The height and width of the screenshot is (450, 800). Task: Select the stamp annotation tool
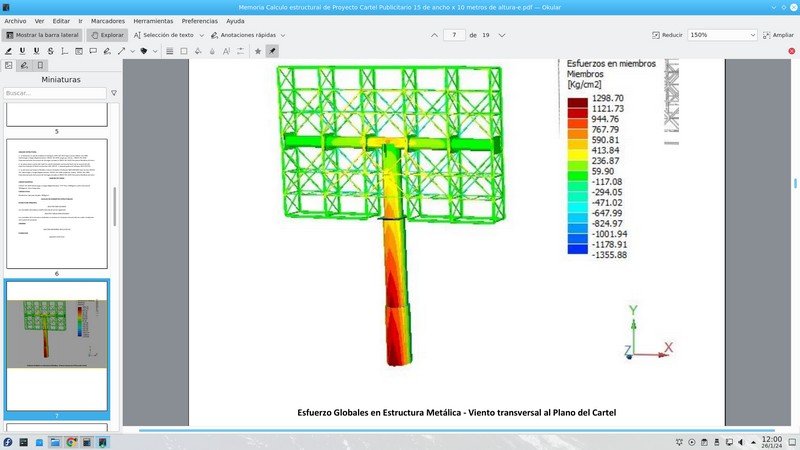[x=144, y=51]
